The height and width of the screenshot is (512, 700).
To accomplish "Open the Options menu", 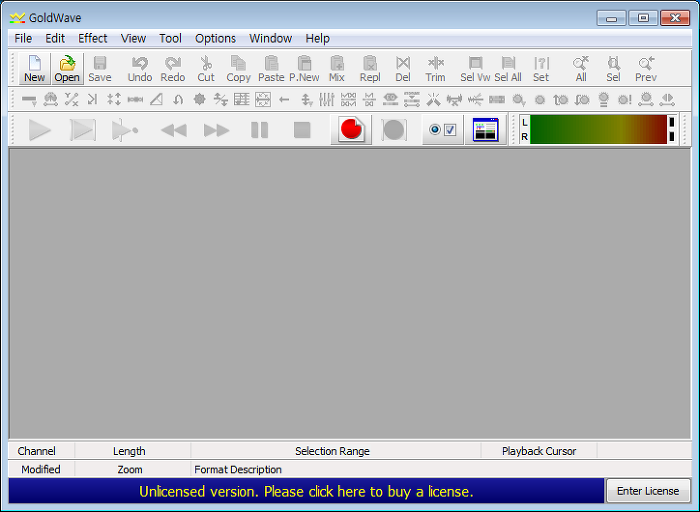I will [215, 38].
